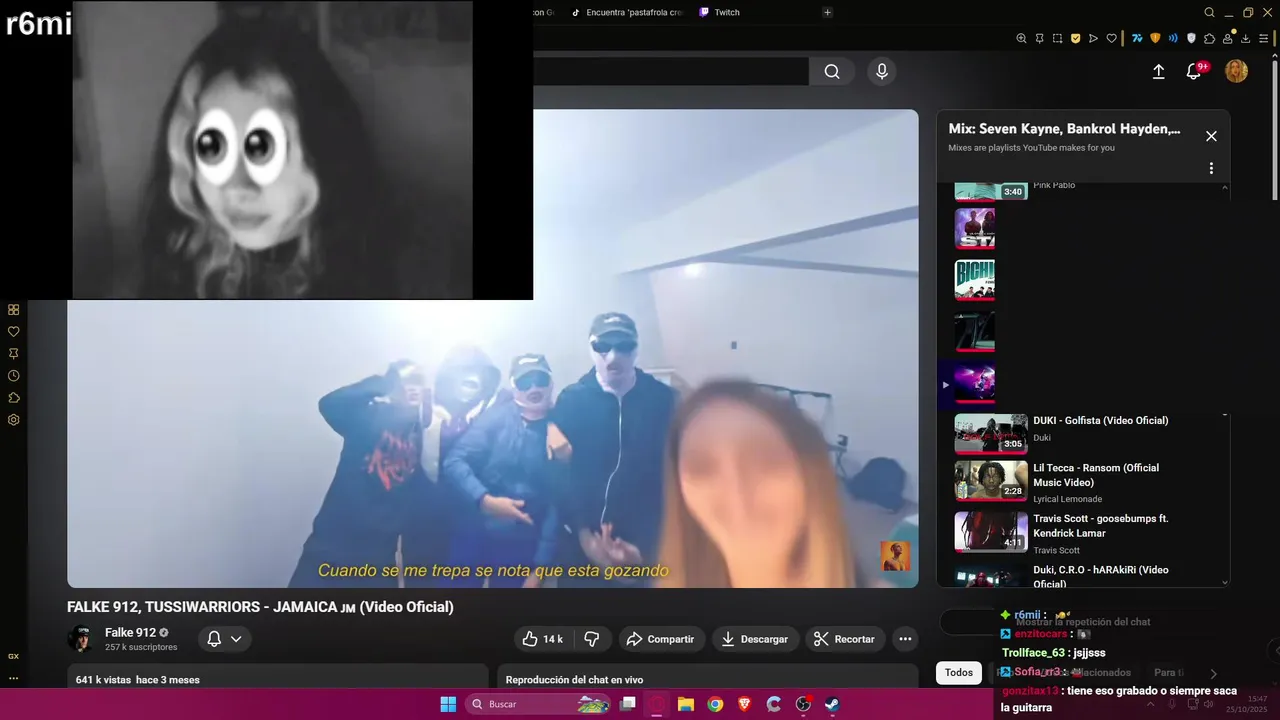Open the YouTube account avatar menu

pyautogui.click(x=1237, y=71)
